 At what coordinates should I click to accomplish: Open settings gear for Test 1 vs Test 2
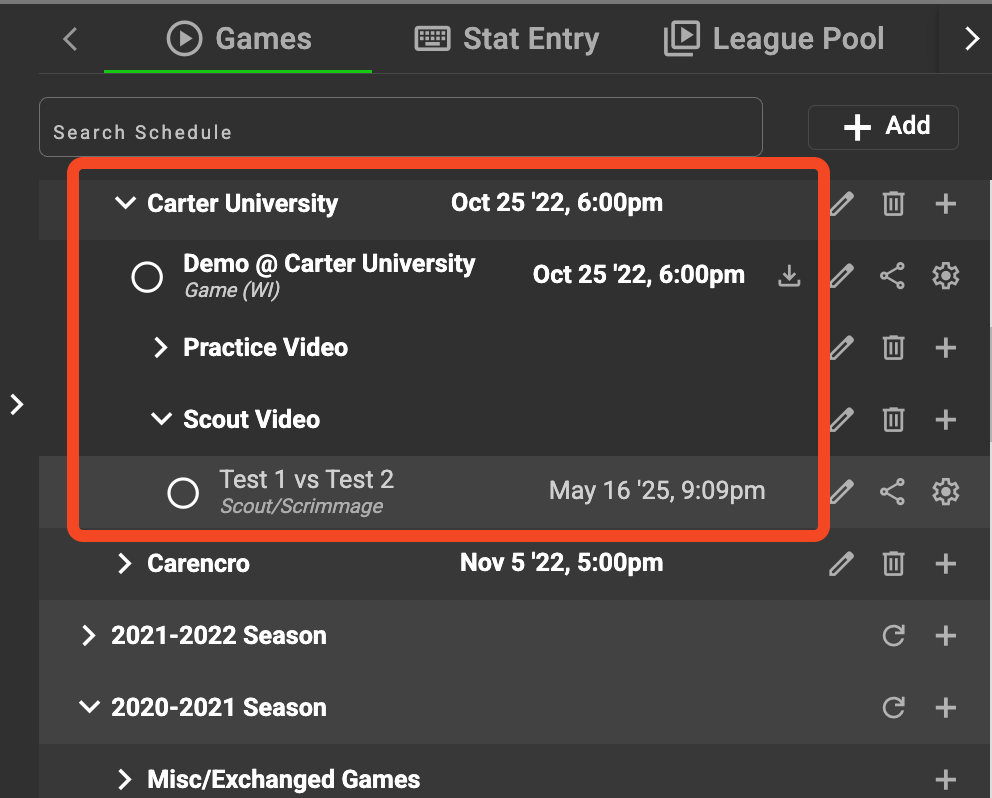point(945,492)
